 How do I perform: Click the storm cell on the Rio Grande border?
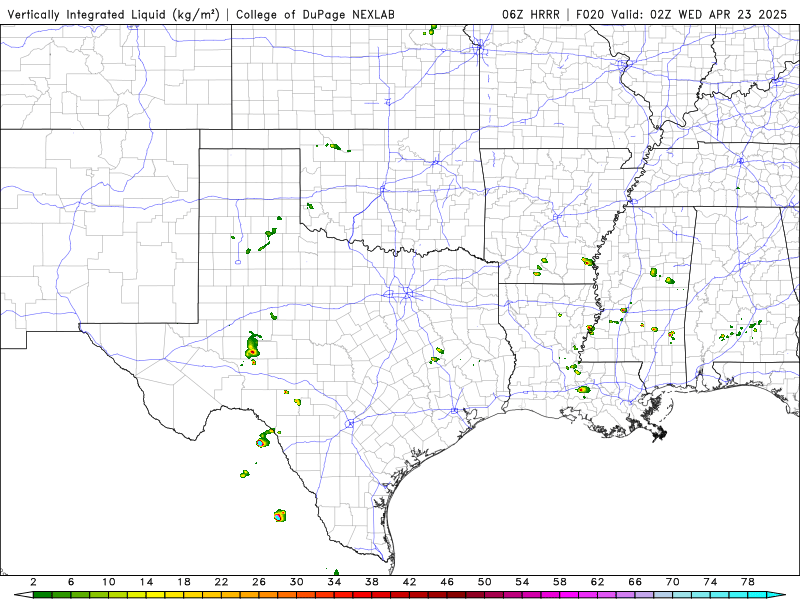(x=264, y=439)
